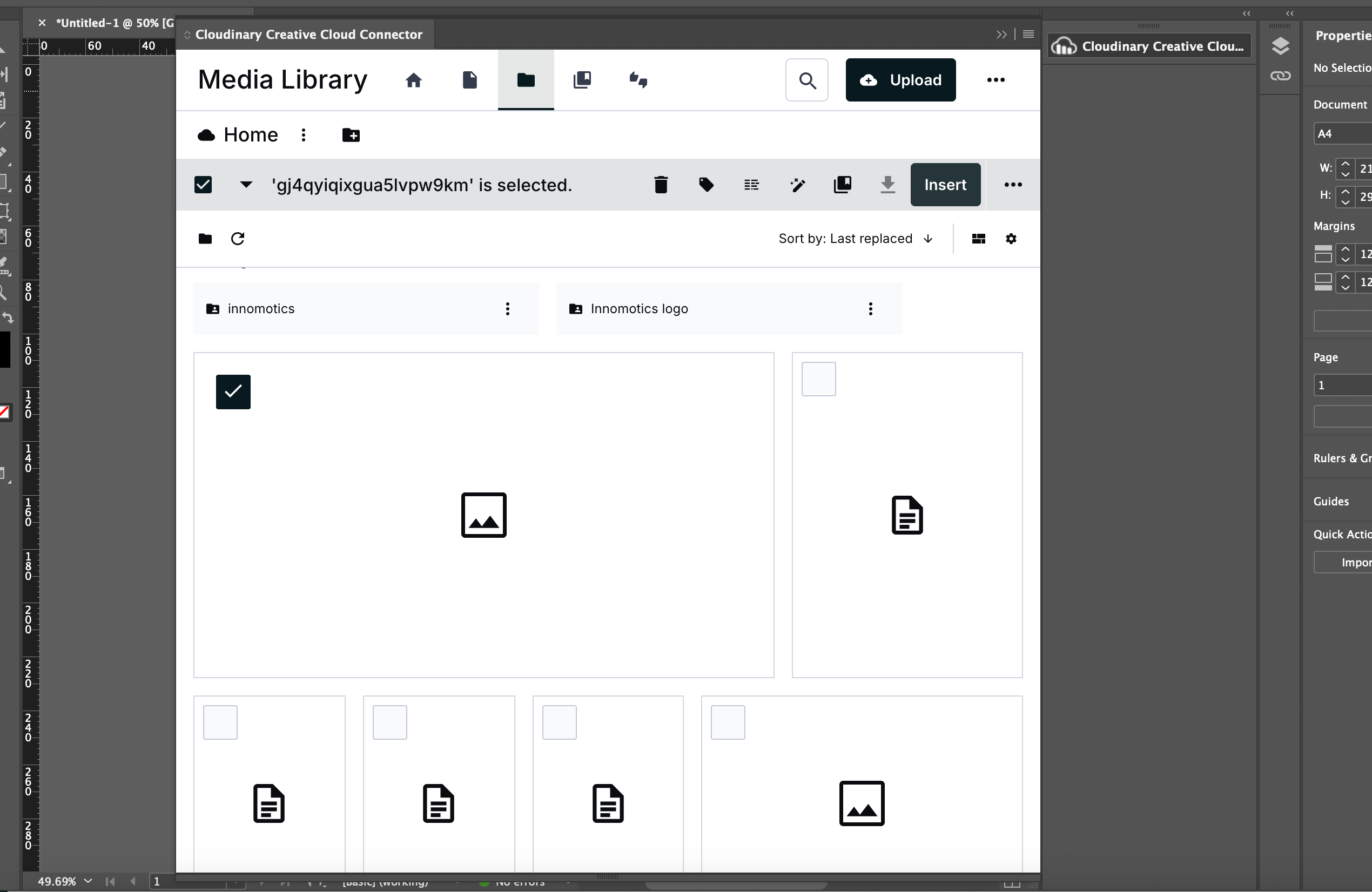Uncheck the selected image asset checkbox
Viewport: 1372px width, 892px height.
(x=233, y=392)
